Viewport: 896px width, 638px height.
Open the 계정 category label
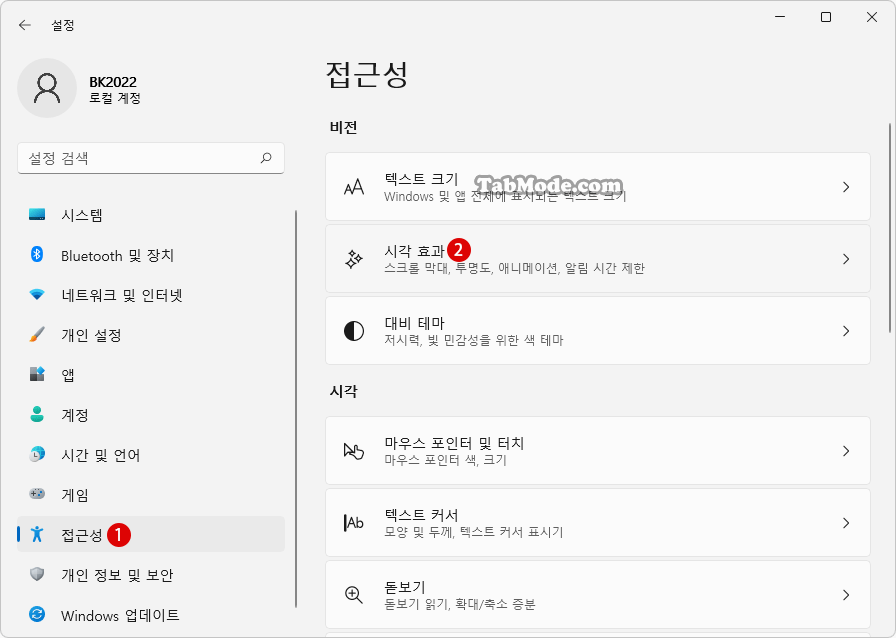tap(75, 415)
